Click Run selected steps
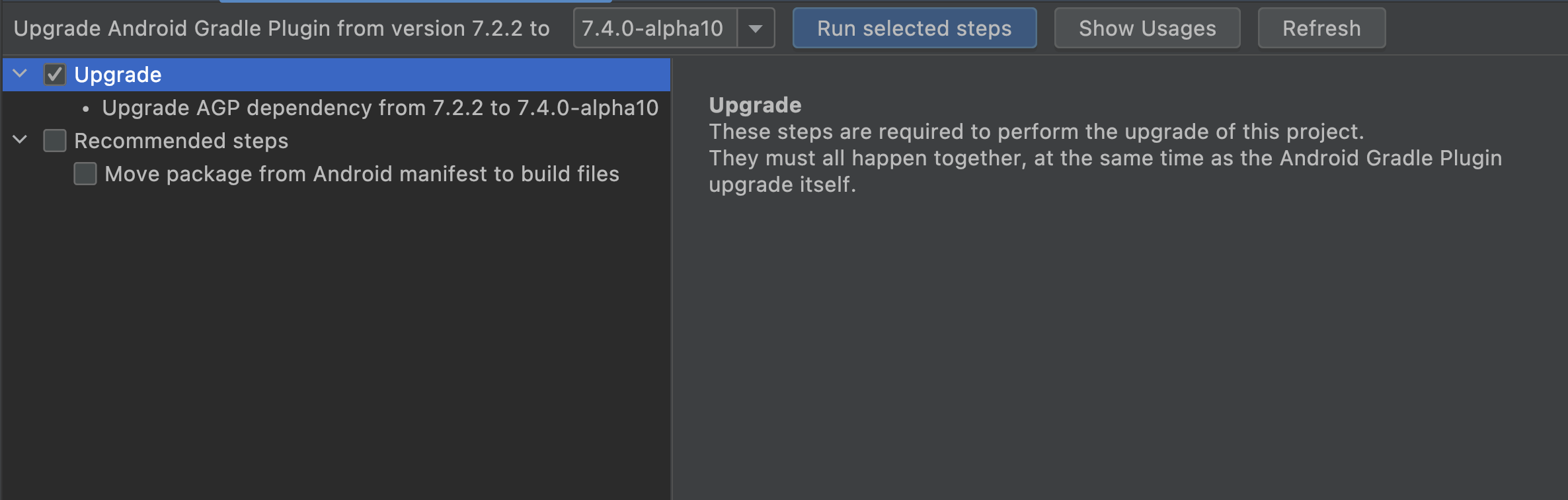Viewport: 1568px width, 500px height. [x=915, y=28]
